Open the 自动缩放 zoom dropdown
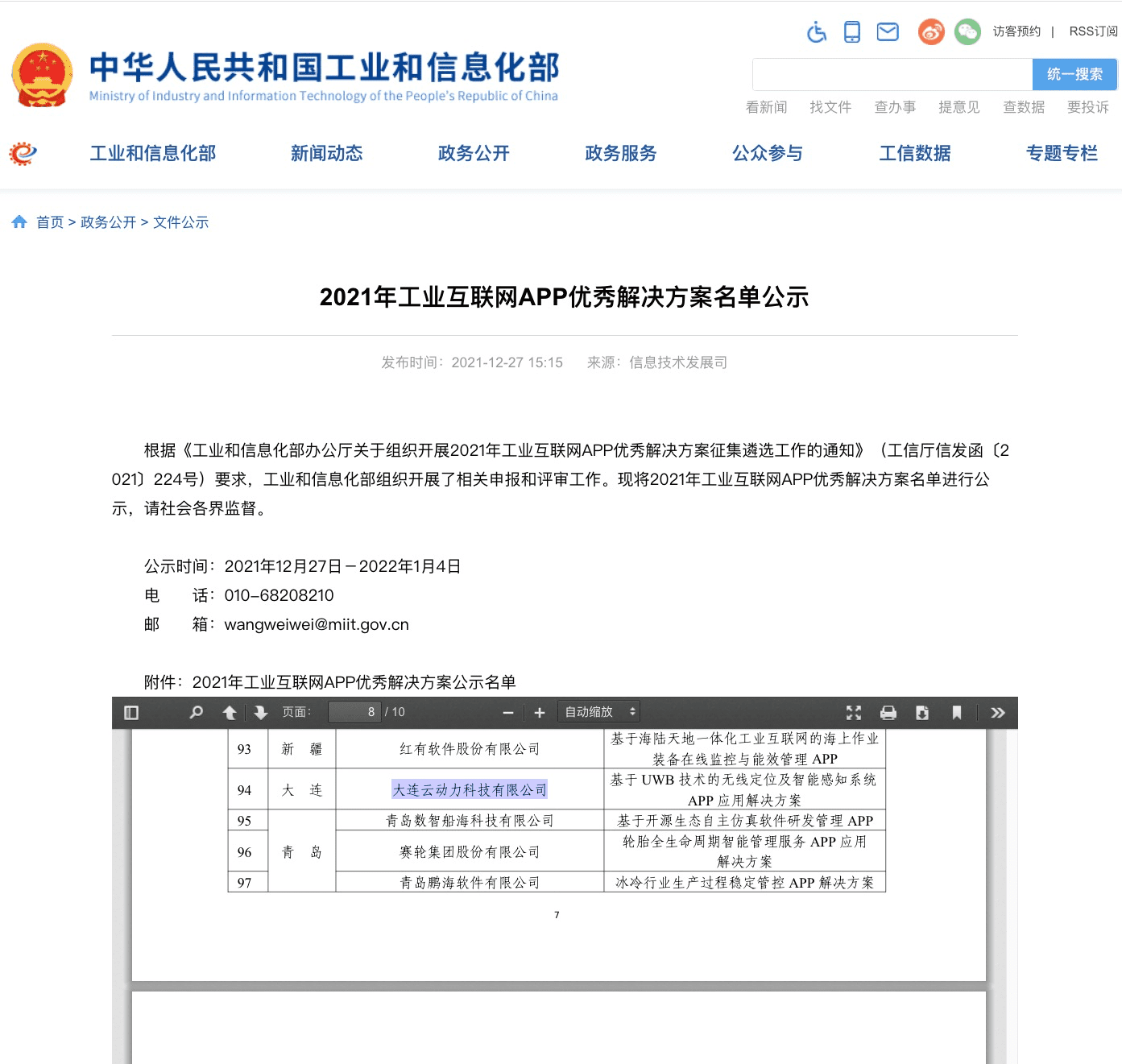The width and height of the screenshot is (1122, 1064). [598, 711]
